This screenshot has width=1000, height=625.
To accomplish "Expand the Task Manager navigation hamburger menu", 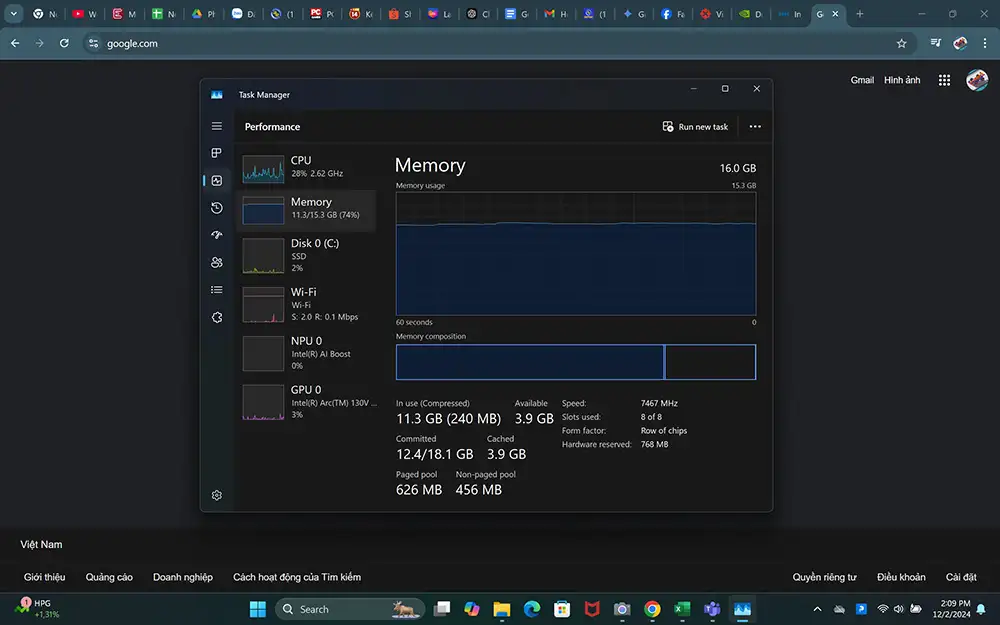I will point(216,126).
